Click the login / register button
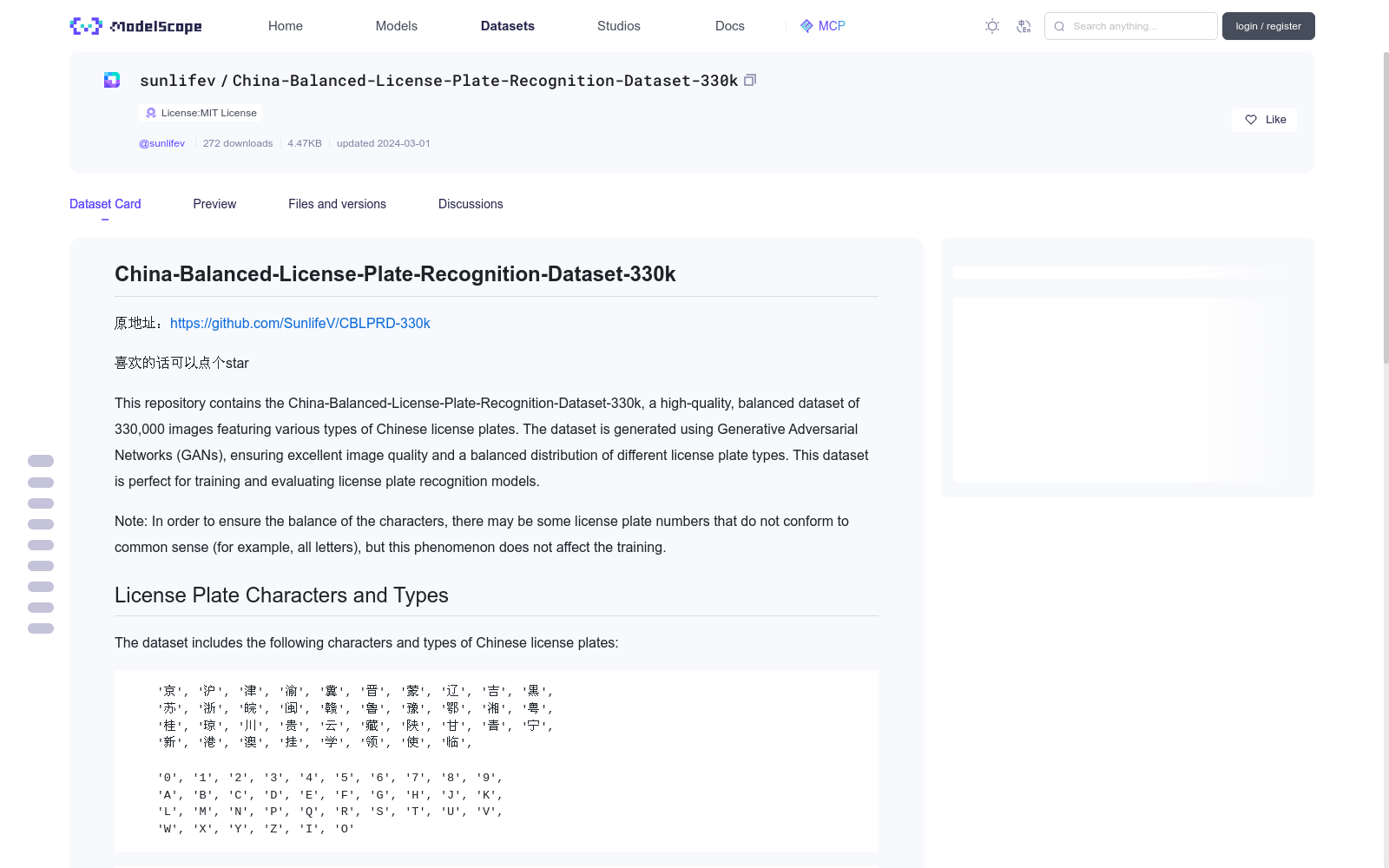The width and height of the screenshot is (1389, 868). (1268, 26)
